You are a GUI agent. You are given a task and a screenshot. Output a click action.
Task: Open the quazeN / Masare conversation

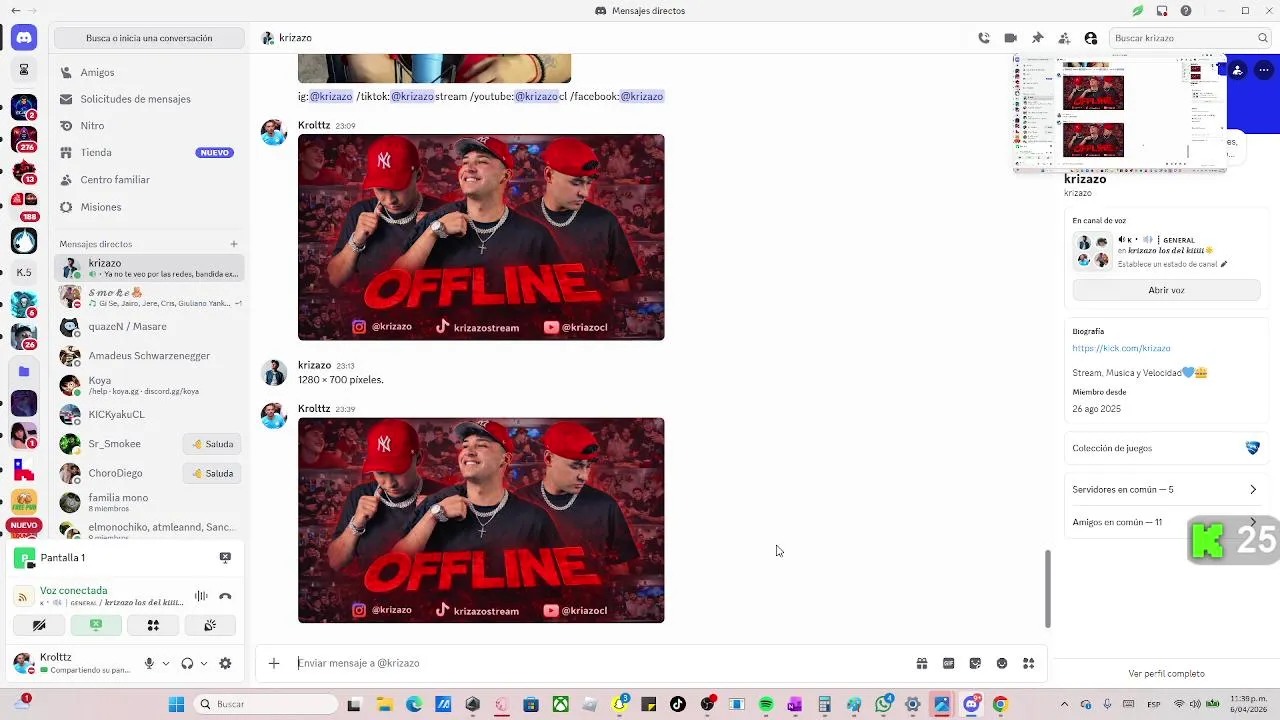pos(149,326)
